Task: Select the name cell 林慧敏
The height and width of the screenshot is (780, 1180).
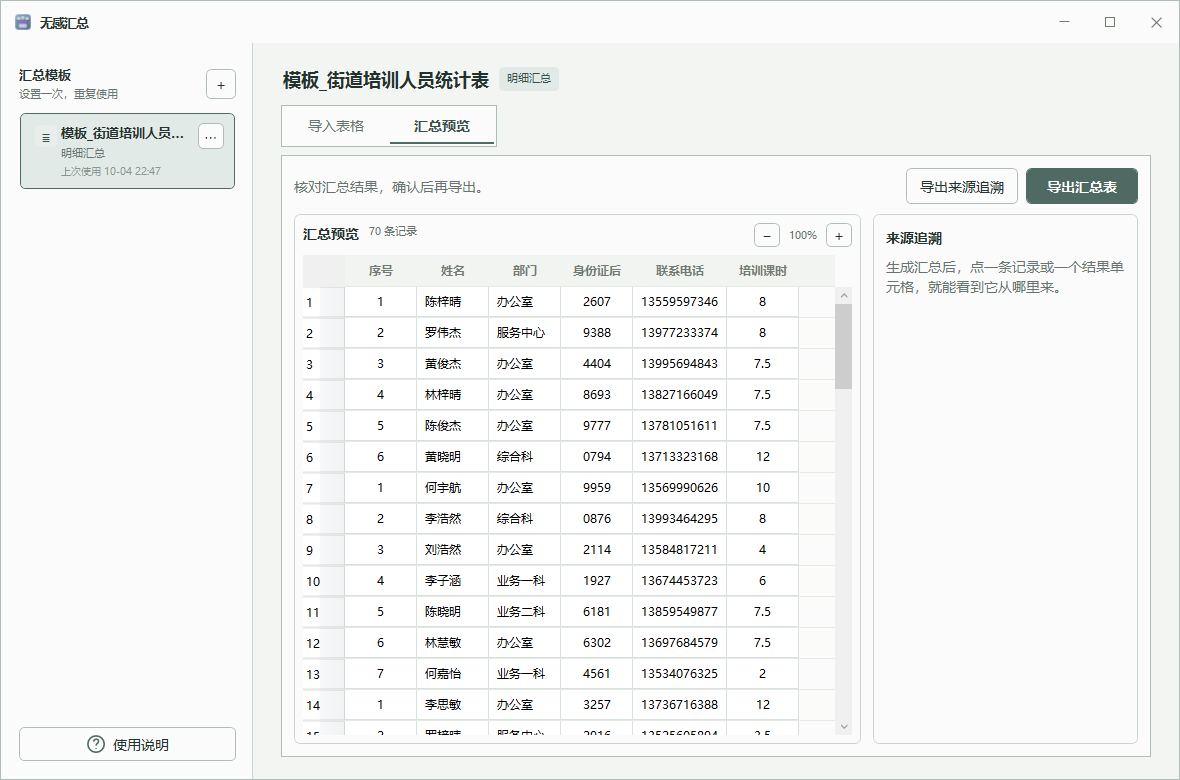Action: point(452,642)
